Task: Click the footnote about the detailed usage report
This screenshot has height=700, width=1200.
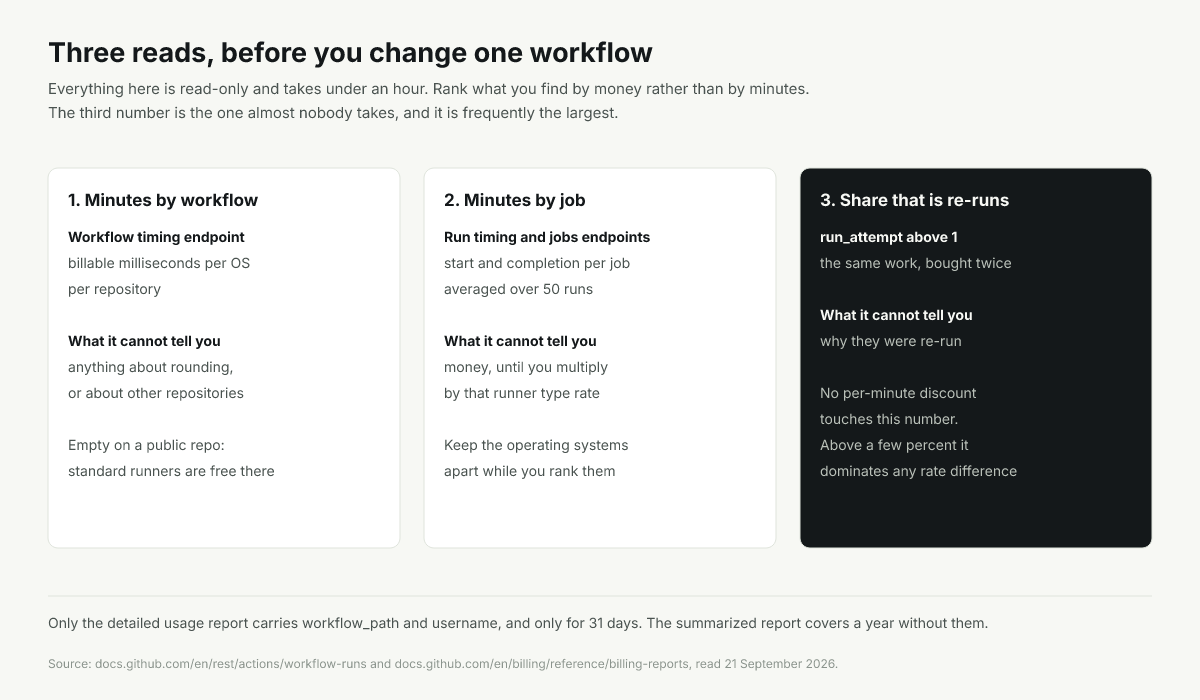Action: pos(518,623)
